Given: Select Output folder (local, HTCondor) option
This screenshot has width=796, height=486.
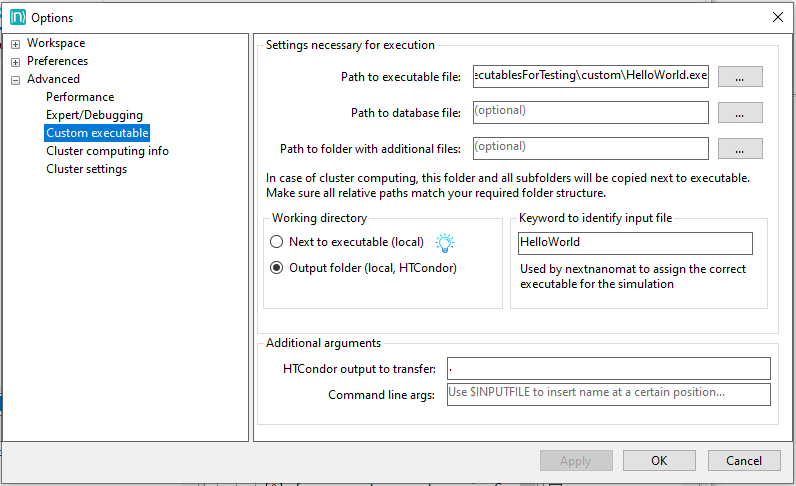Looking at the screenshot, I should point(277,268).
